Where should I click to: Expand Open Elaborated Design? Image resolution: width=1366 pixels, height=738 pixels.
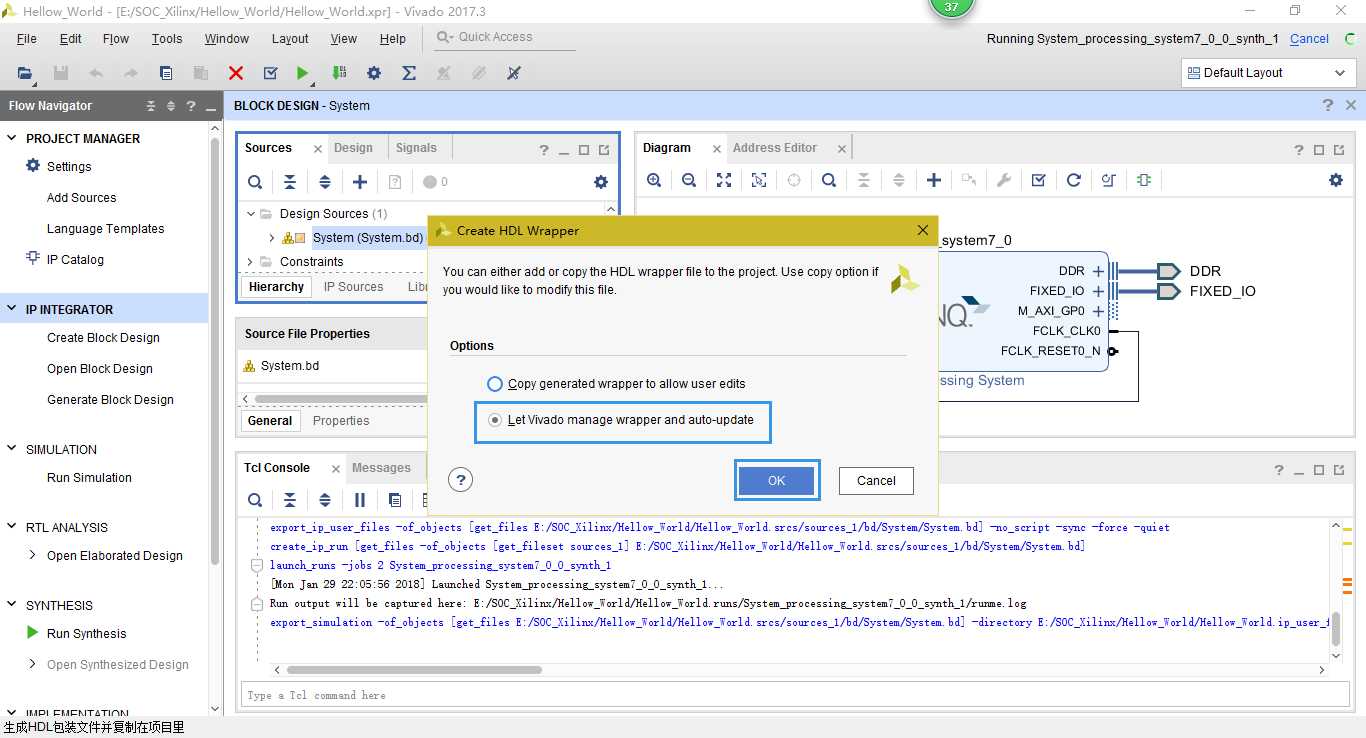33,555
